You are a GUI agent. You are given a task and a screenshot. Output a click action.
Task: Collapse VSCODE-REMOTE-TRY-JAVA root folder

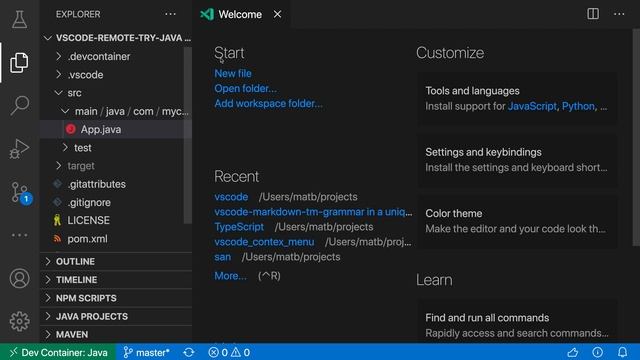point(116,38)
